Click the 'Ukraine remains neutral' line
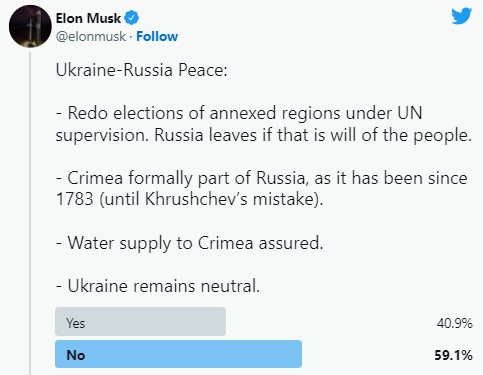Viewport: 483px width, 375px height. coord(158,286)
